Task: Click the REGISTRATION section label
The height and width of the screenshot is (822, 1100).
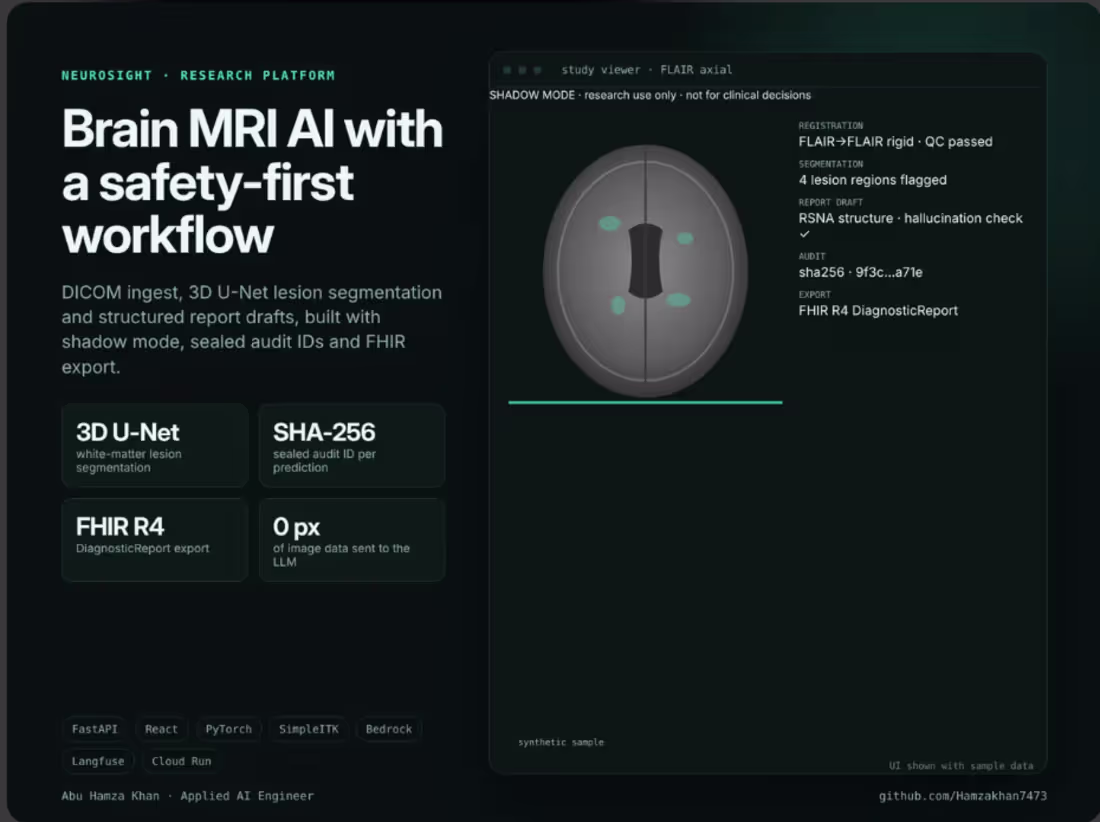Action: (831, 126)
